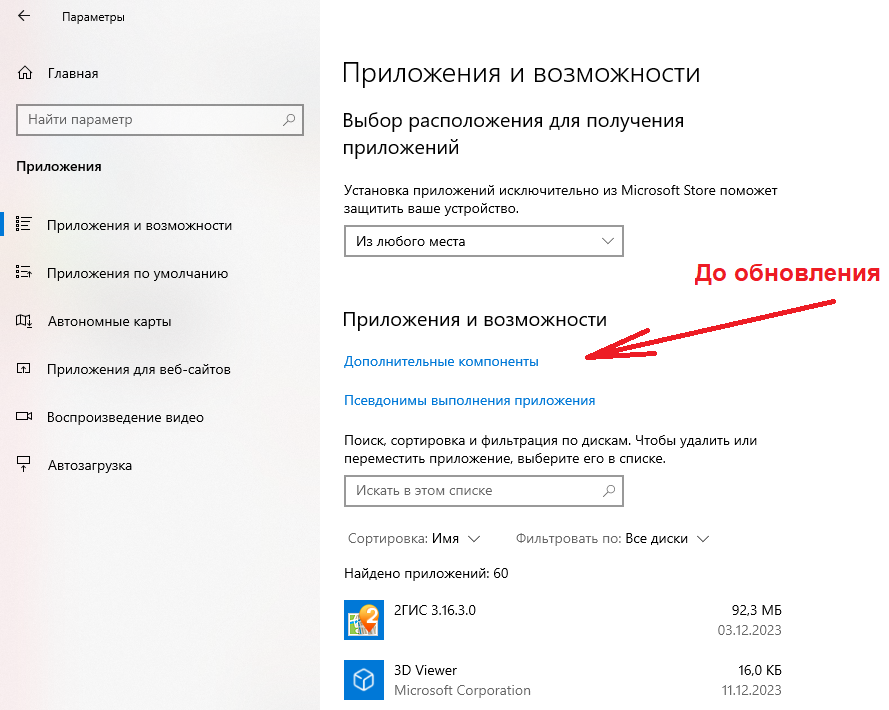Click the 92,3 МБ size value
Viewport: 889px width, 710px height.
[x=756, y=610]
